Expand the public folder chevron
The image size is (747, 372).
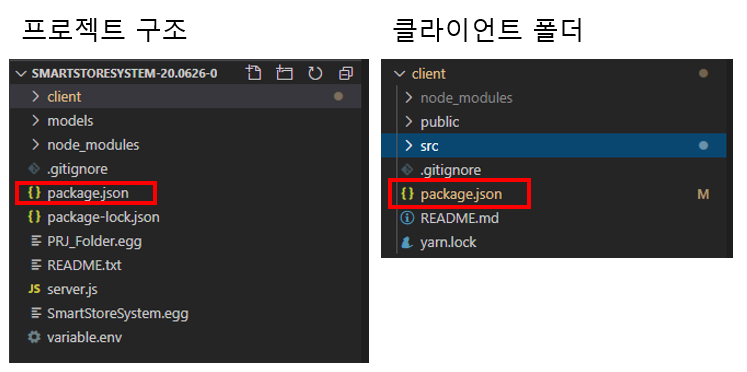[x=408, y=122]
